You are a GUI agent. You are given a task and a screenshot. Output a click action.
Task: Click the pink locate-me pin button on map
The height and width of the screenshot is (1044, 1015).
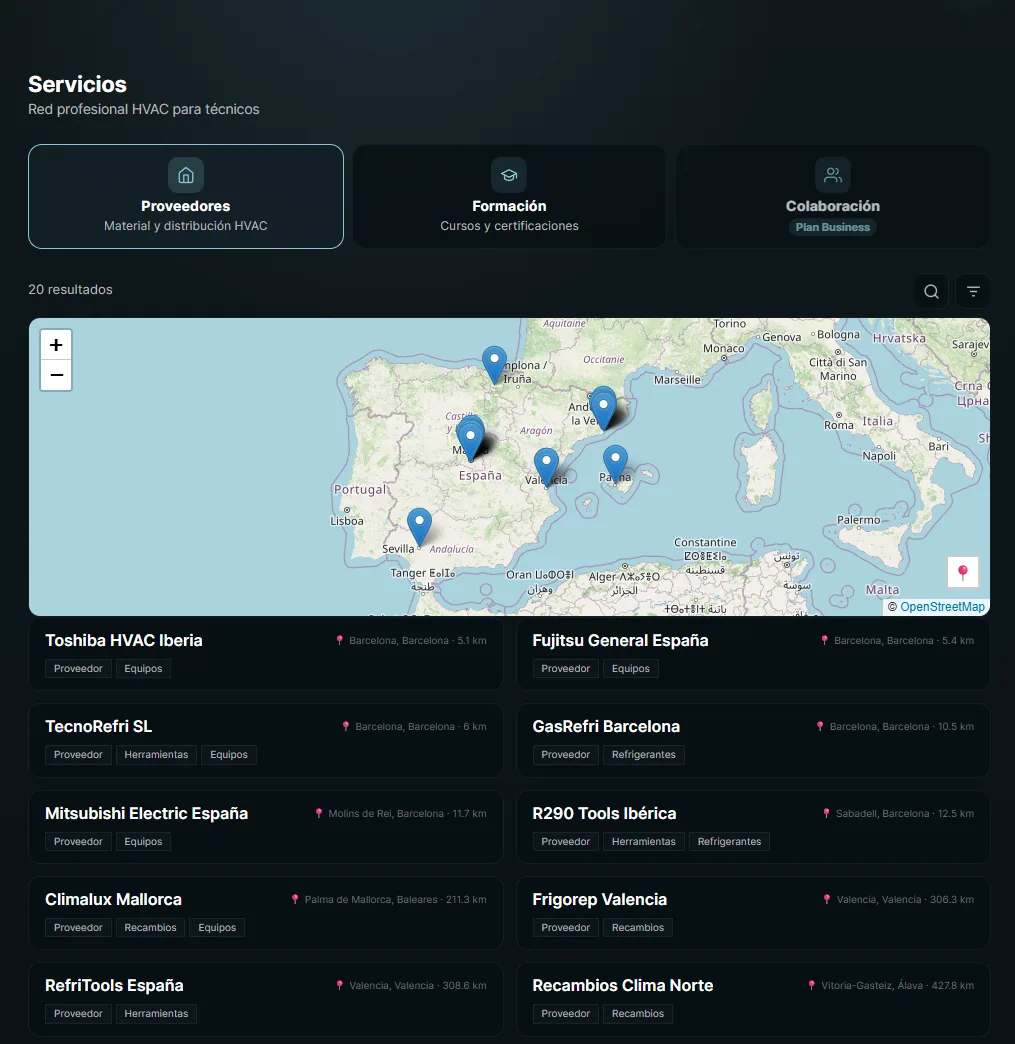click(962, 572)
